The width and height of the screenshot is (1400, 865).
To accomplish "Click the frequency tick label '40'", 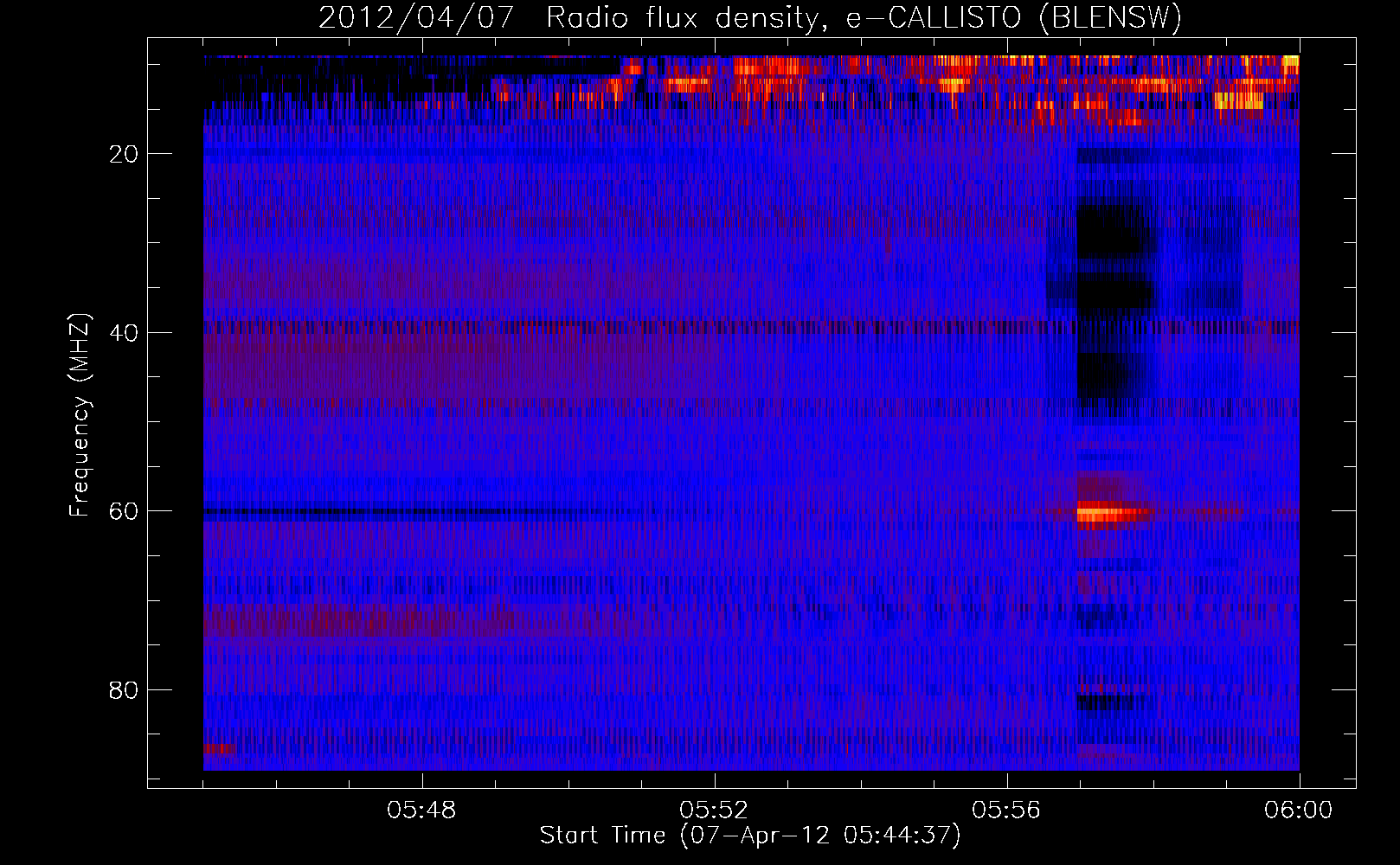I will coord(125,333).
